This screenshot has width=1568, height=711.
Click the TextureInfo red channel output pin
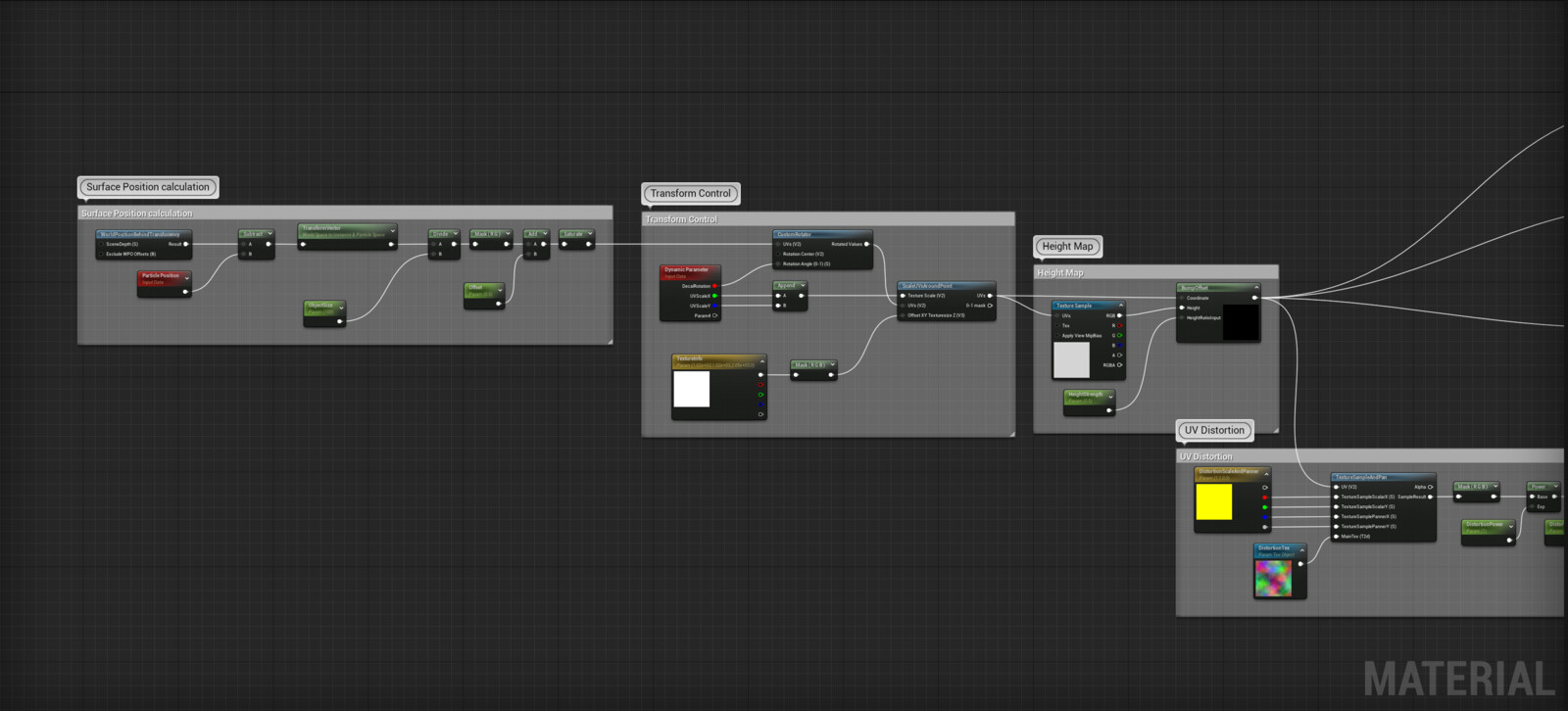[761, 385]
